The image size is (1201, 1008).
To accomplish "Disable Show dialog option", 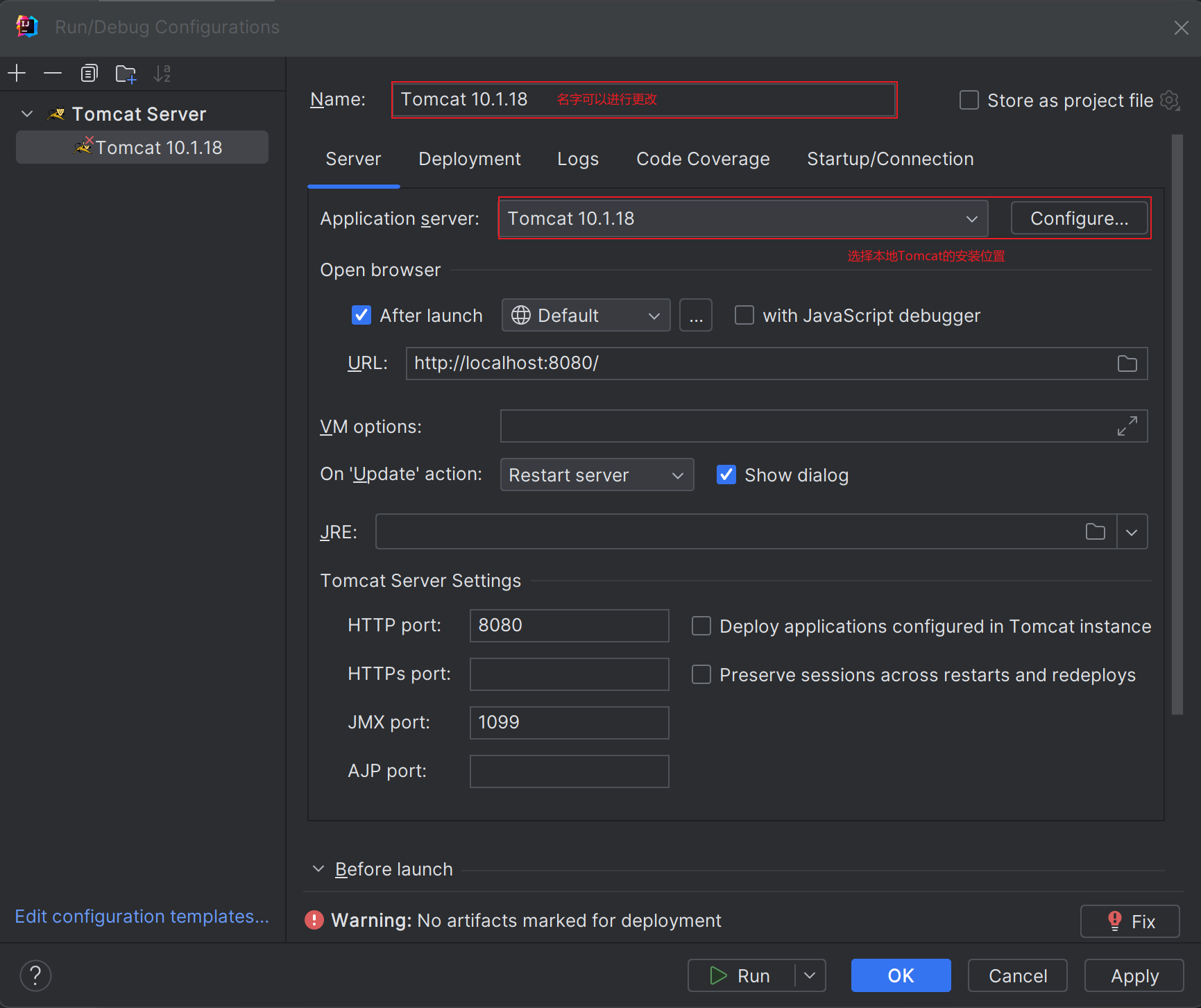I will click(726, 475).
